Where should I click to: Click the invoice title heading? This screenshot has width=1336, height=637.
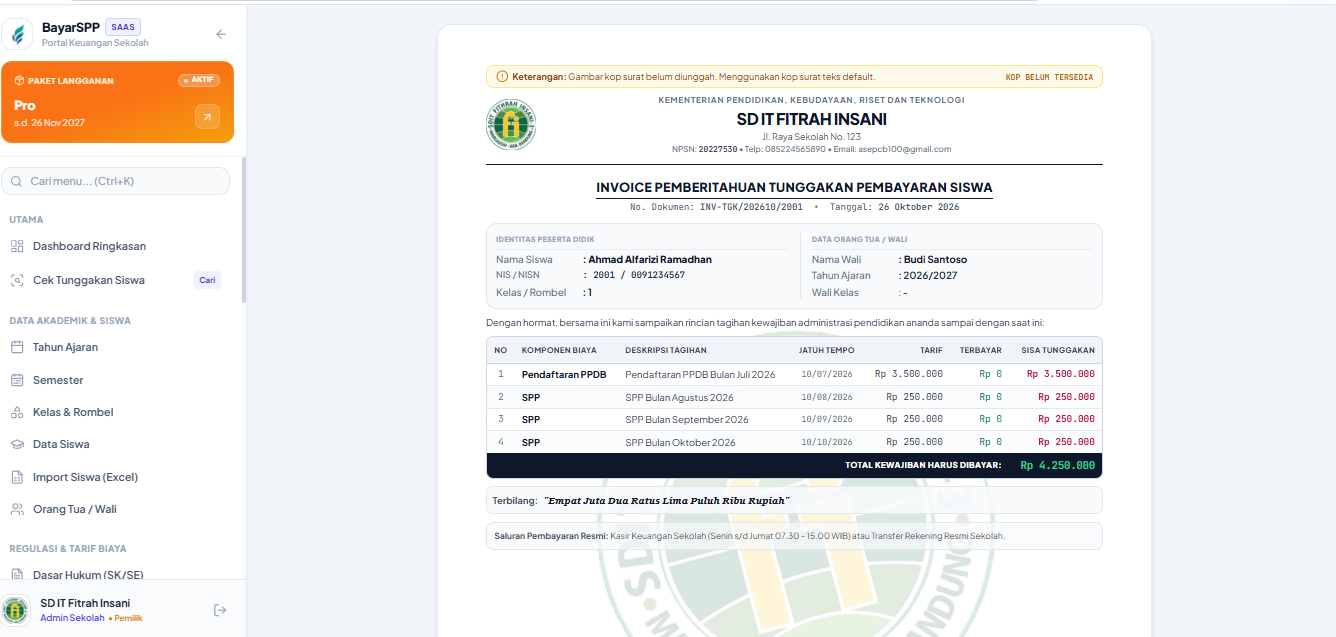(x=794, y=187)
